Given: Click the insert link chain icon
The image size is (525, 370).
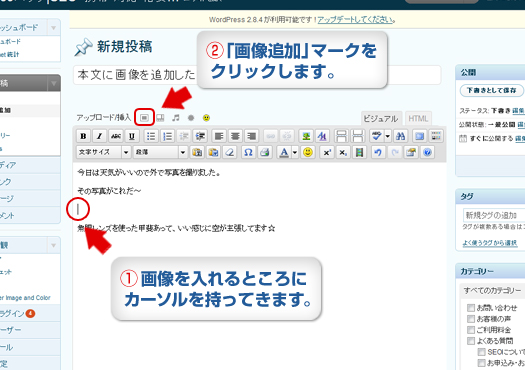Looking at the screenshot, I should click(x=271, y=136).
